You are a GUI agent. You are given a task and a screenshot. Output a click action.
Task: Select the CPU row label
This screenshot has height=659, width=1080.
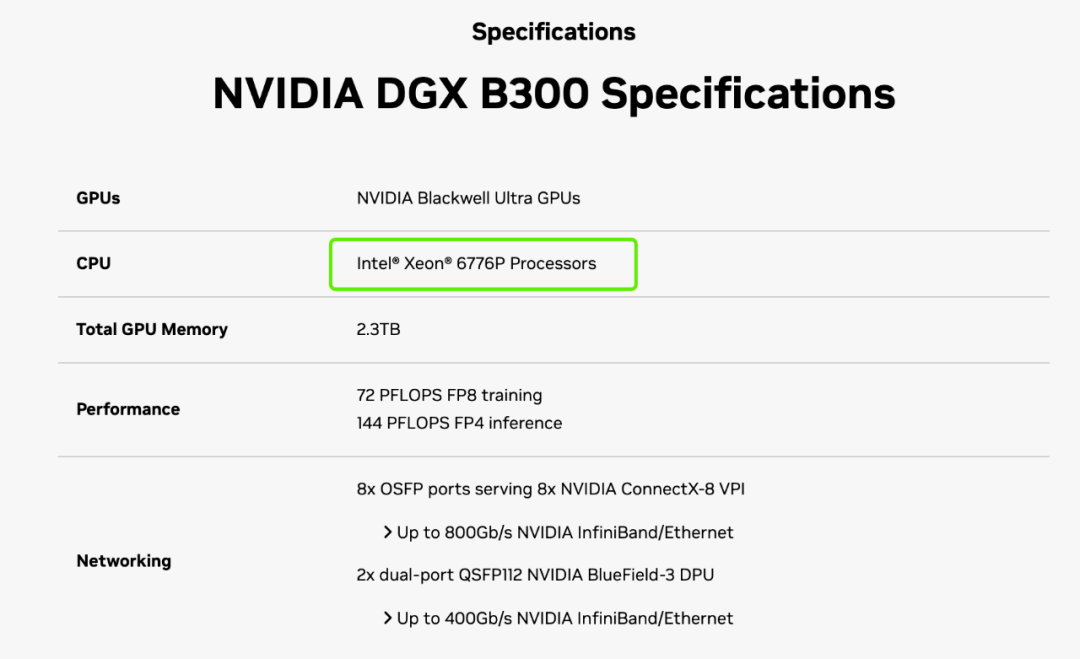[93, 264]
